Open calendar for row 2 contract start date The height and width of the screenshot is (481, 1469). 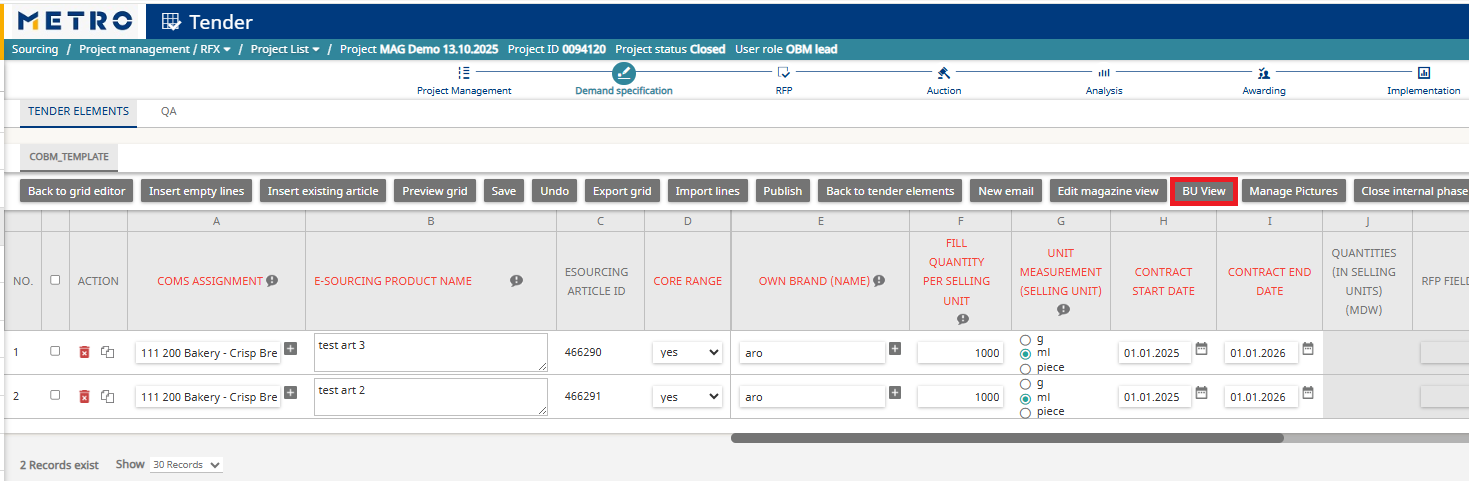pos(1202,394)
